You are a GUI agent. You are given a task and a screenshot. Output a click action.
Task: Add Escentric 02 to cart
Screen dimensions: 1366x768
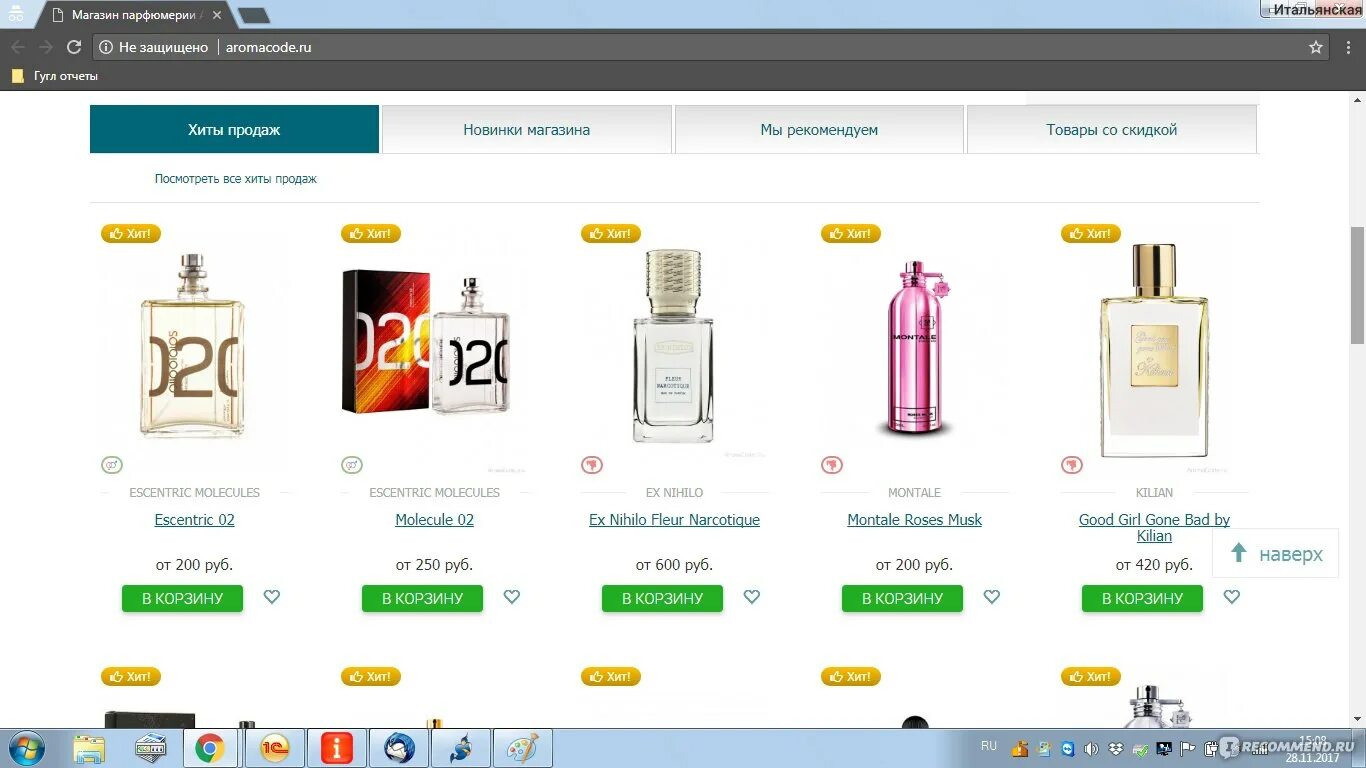(182, 598)
